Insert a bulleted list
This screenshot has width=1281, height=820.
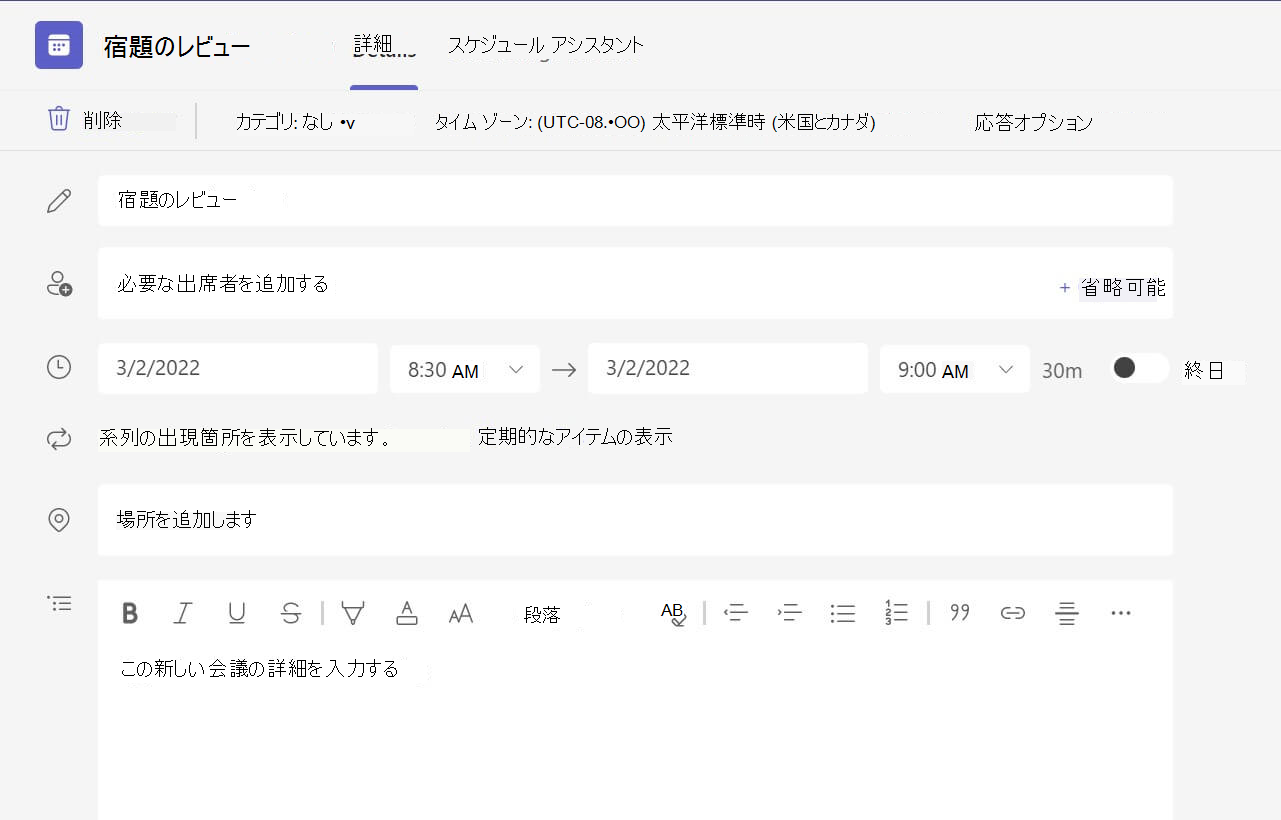[843, 614]
